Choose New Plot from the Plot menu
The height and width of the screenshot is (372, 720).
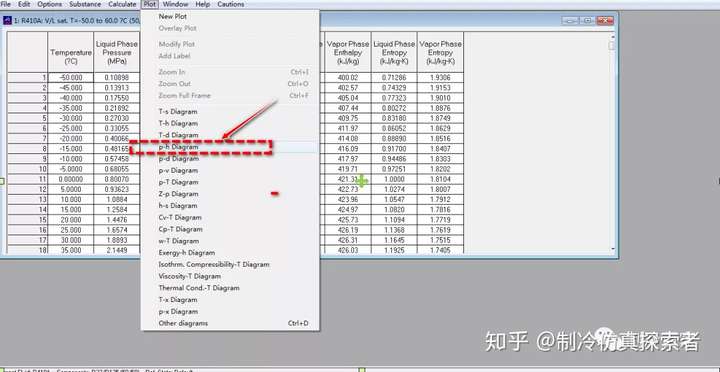click(x=230, y=16)
